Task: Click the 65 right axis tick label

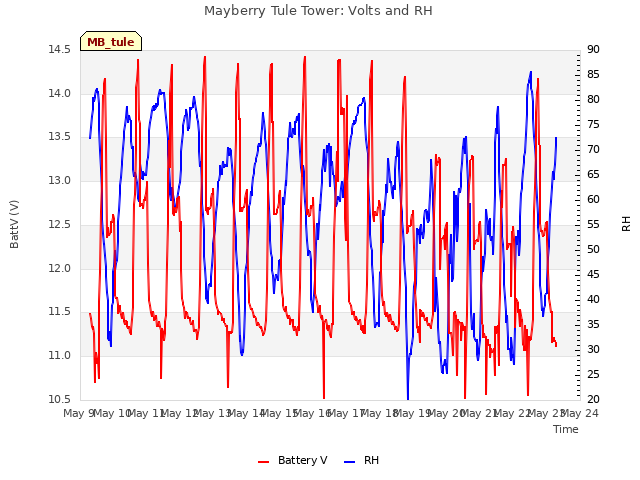Action: point(593,174)
